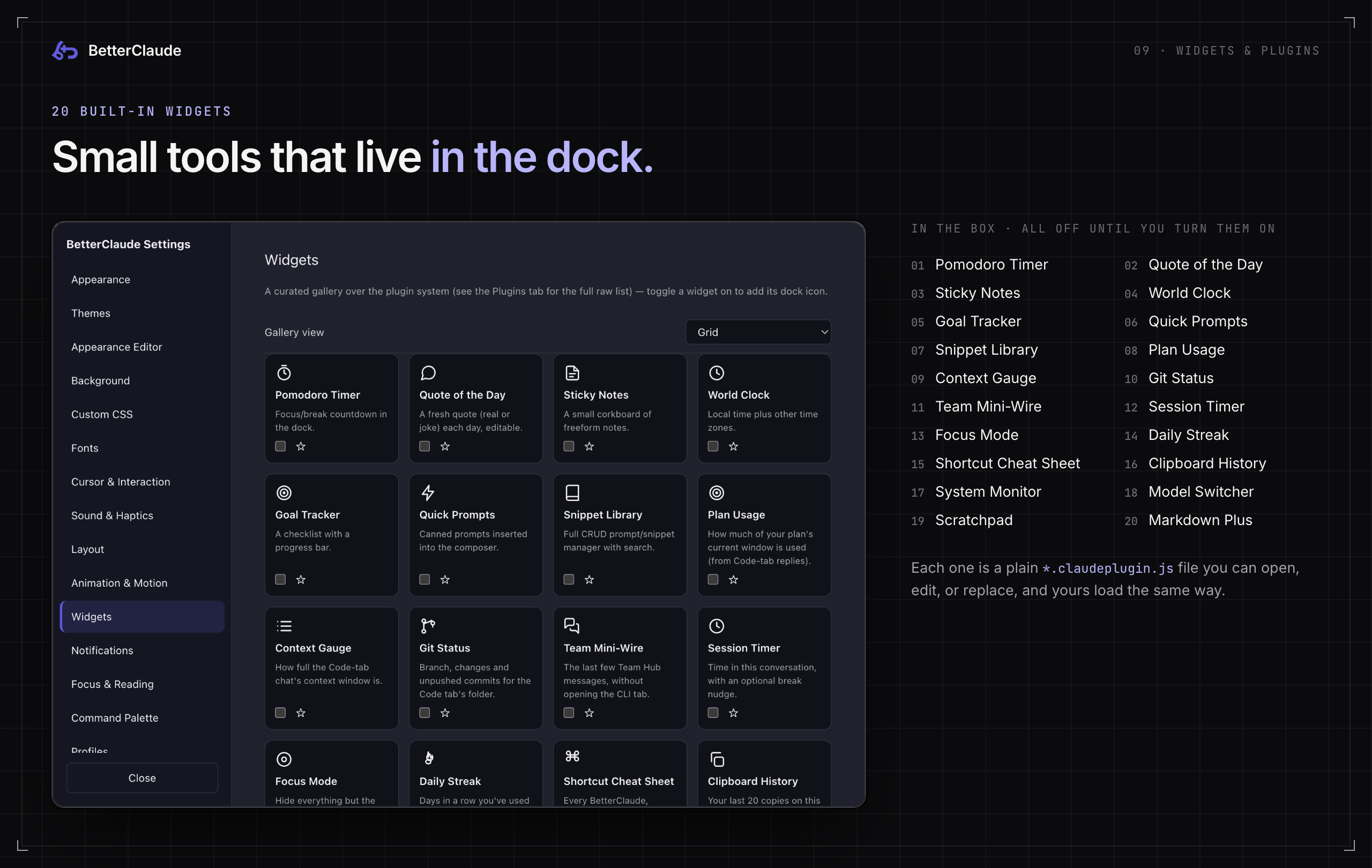
Task: Turn on the World Clock checkbox
Action: tap(713, 446)
